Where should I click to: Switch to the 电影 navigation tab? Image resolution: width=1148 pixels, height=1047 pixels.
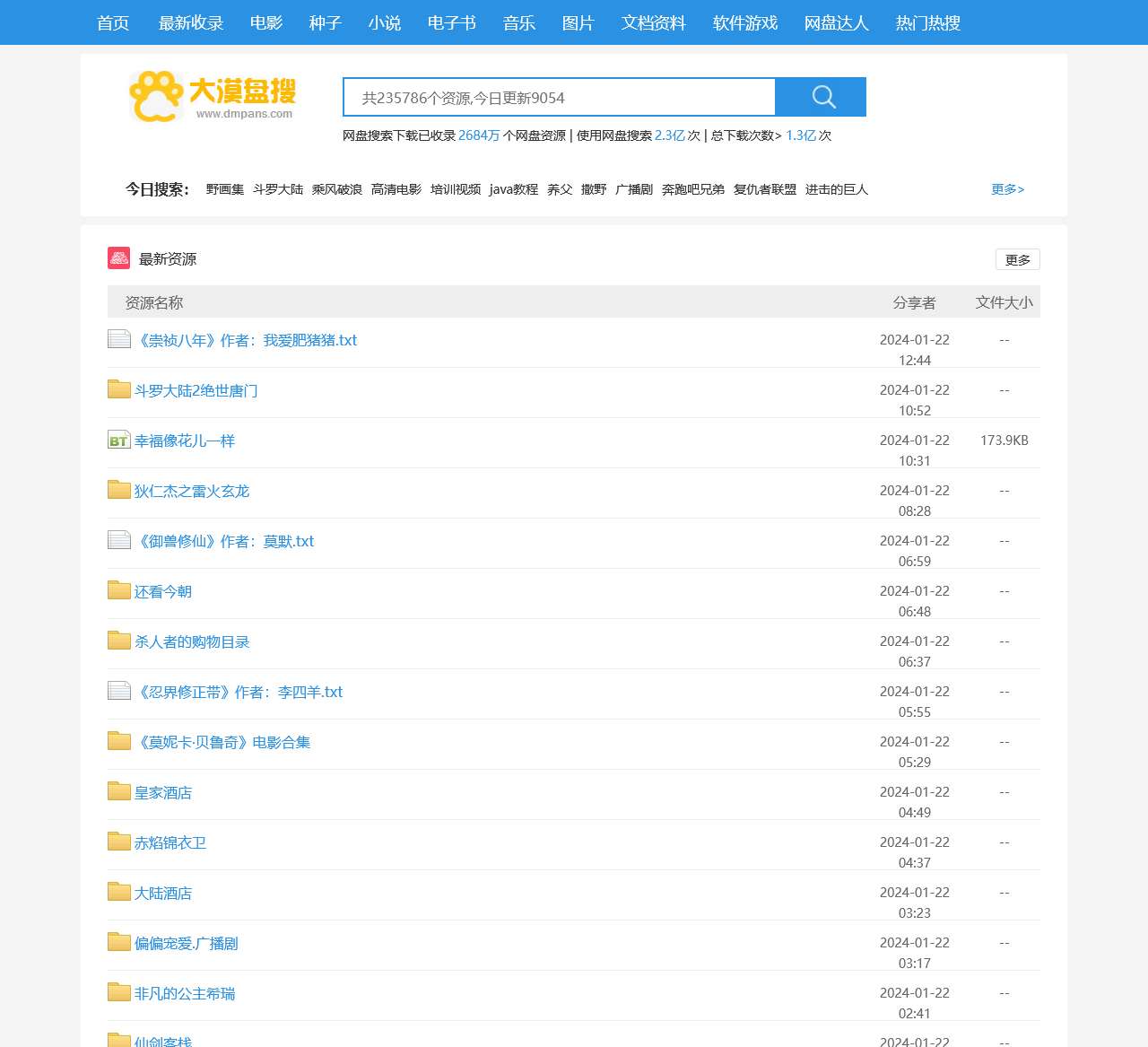[x=265, y=22]
